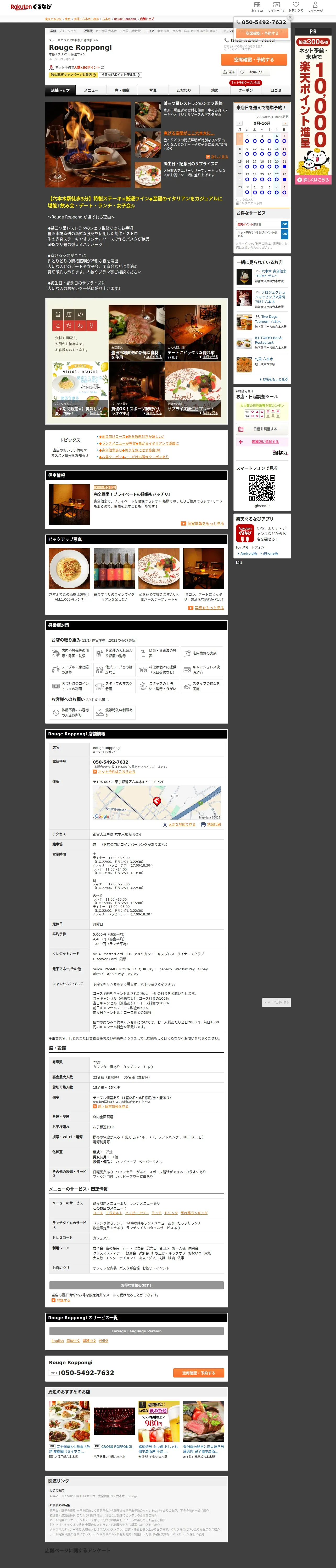The width and height of the screenshot is (336, 1568).
Task: Open the 简体中文 version link
Action: [73, 1340]
